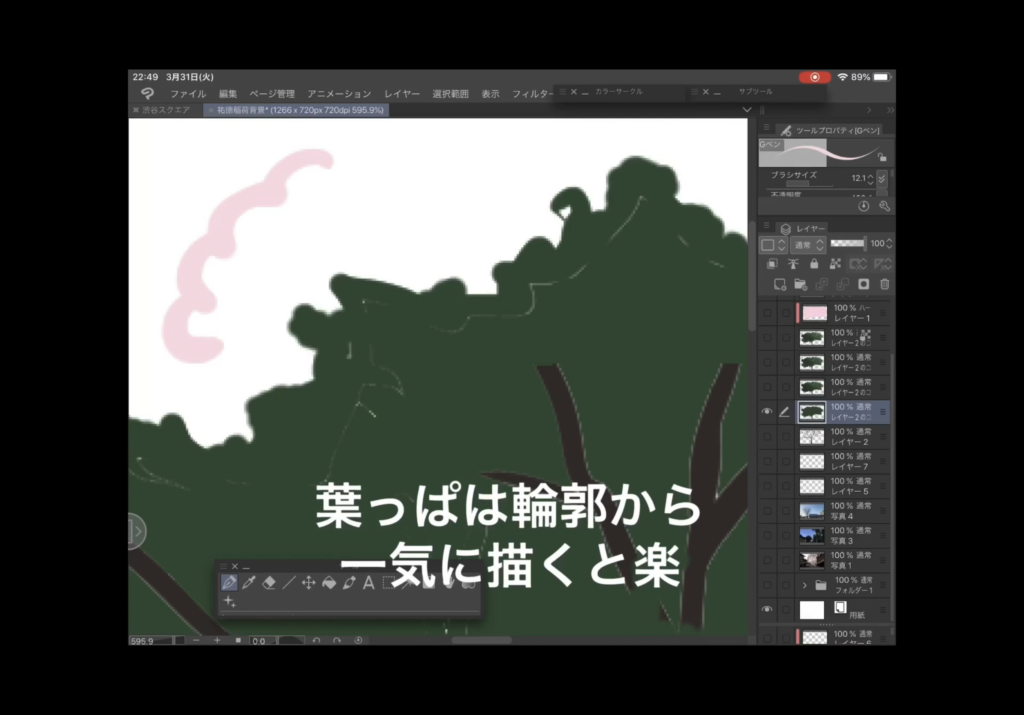Open the レイヤー menu
The height and width of the screenshot is (715, 1024).
pos(402,94)
